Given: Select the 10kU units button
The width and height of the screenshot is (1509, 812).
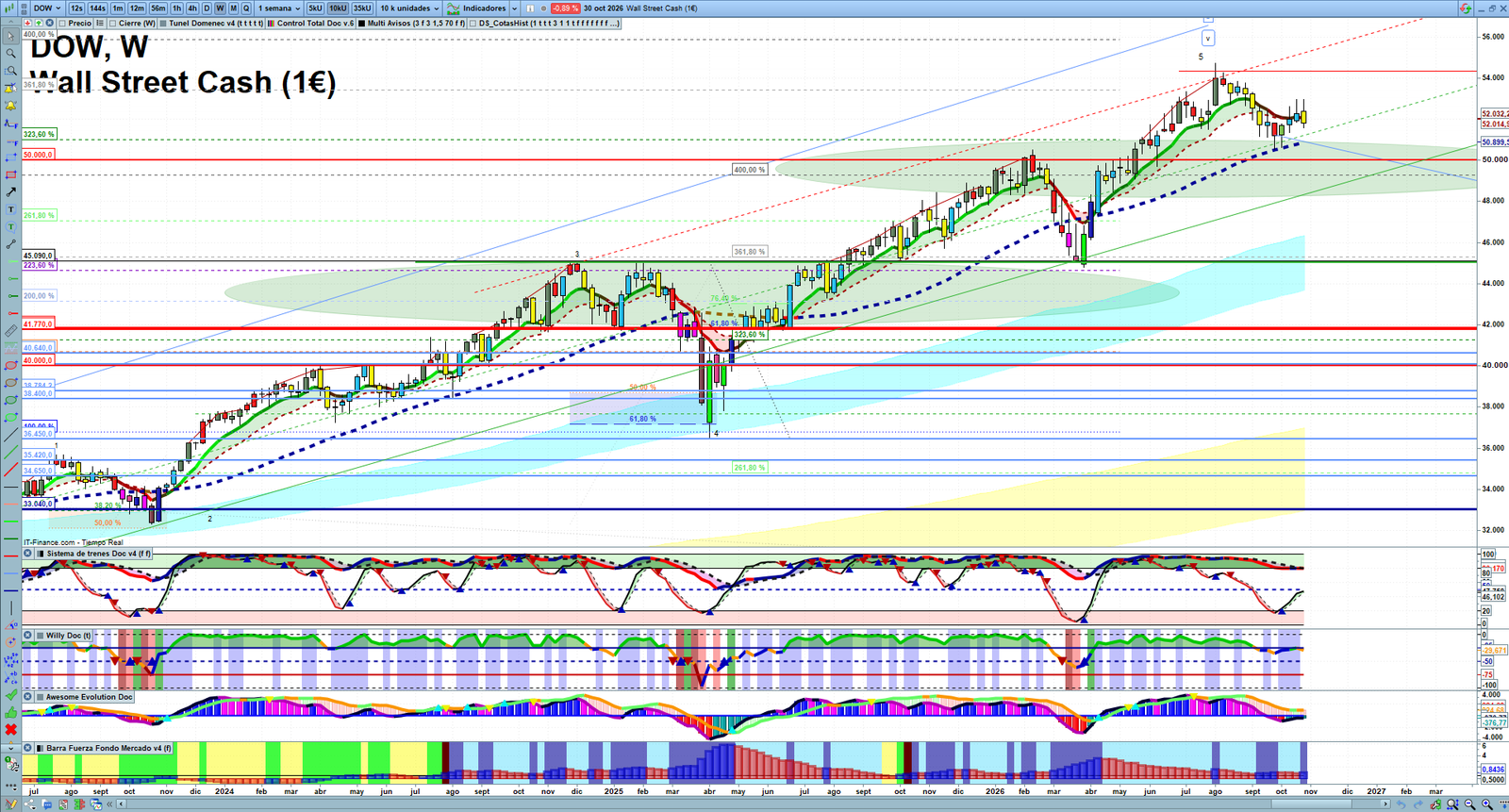Looking at the screenshot, I should click(338, 8).
